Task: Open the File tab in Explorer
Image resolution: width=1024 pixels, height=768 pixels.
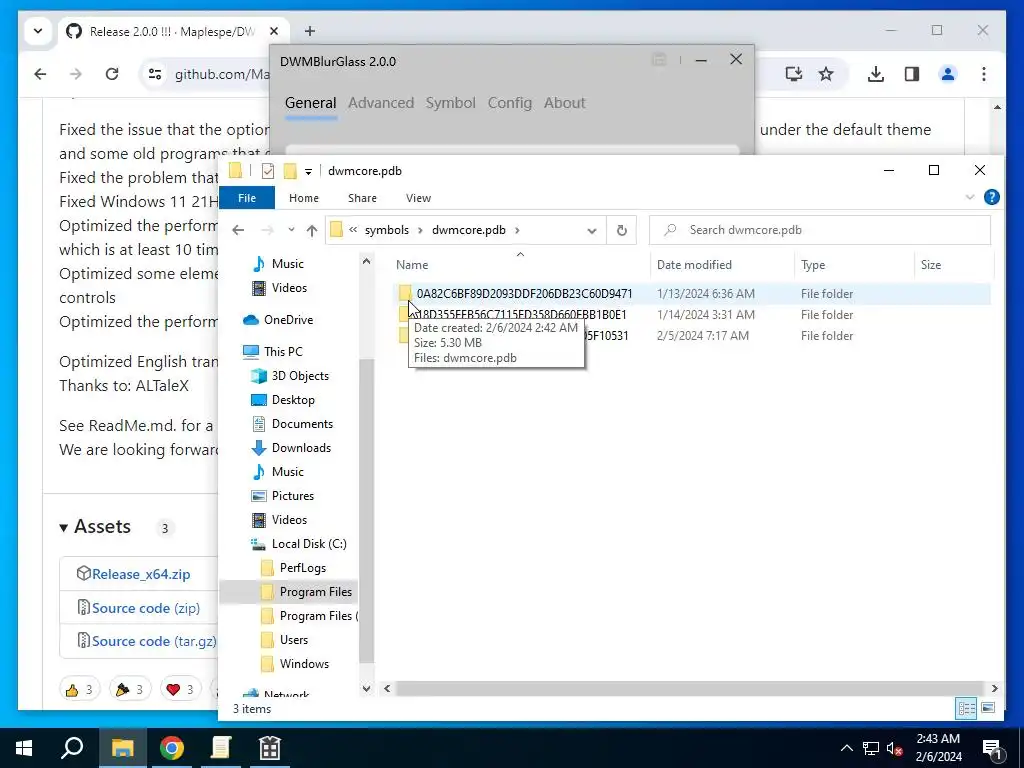Action: click(247, 198)
